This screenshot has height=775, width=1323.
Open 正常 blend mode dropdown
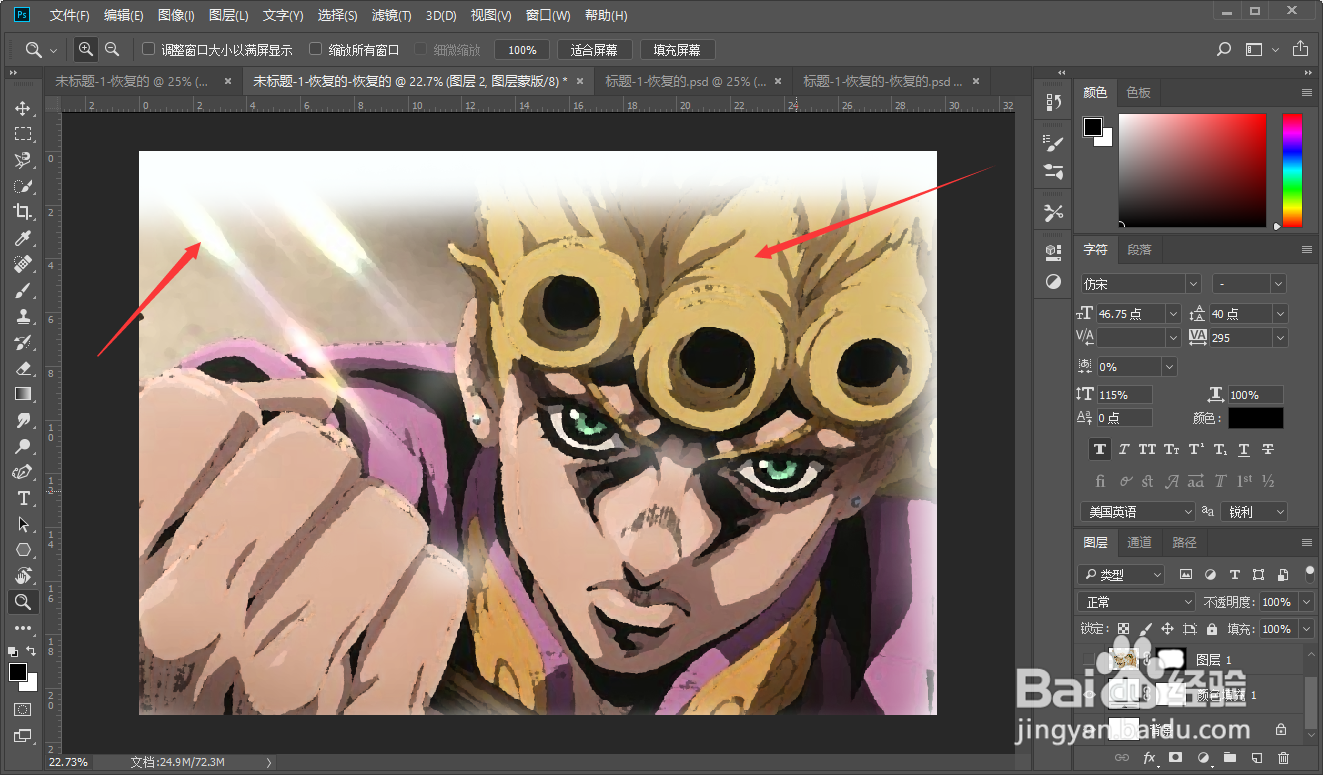(1137, 602)
